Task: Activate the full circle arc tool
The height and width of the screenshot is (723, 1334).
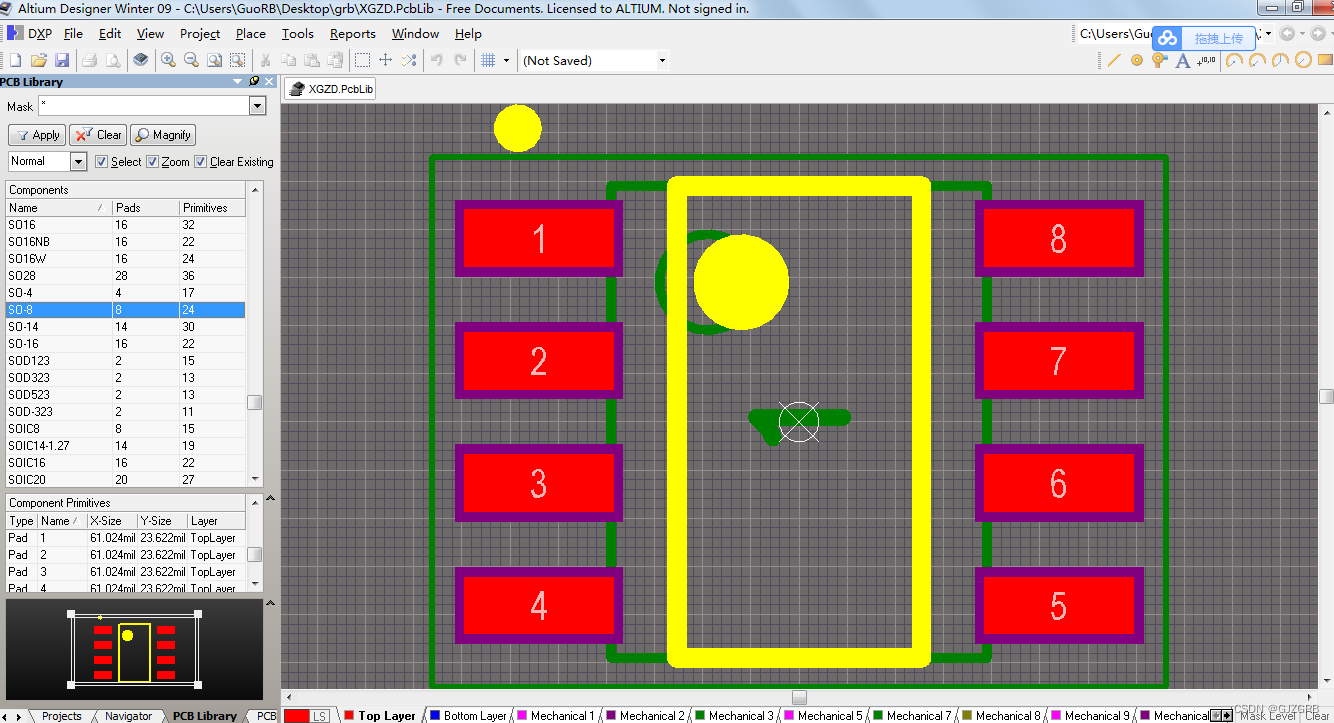Action: coord(1303,59)
